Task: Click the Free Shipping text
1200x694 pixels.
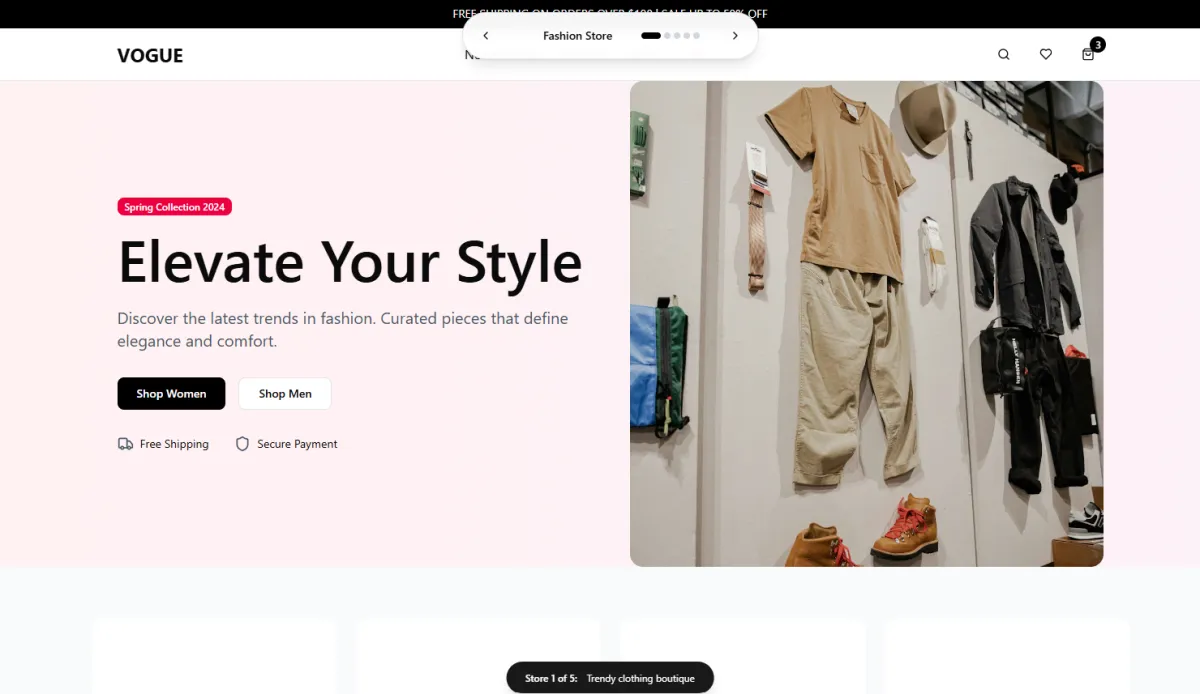Action: [174, 444]
